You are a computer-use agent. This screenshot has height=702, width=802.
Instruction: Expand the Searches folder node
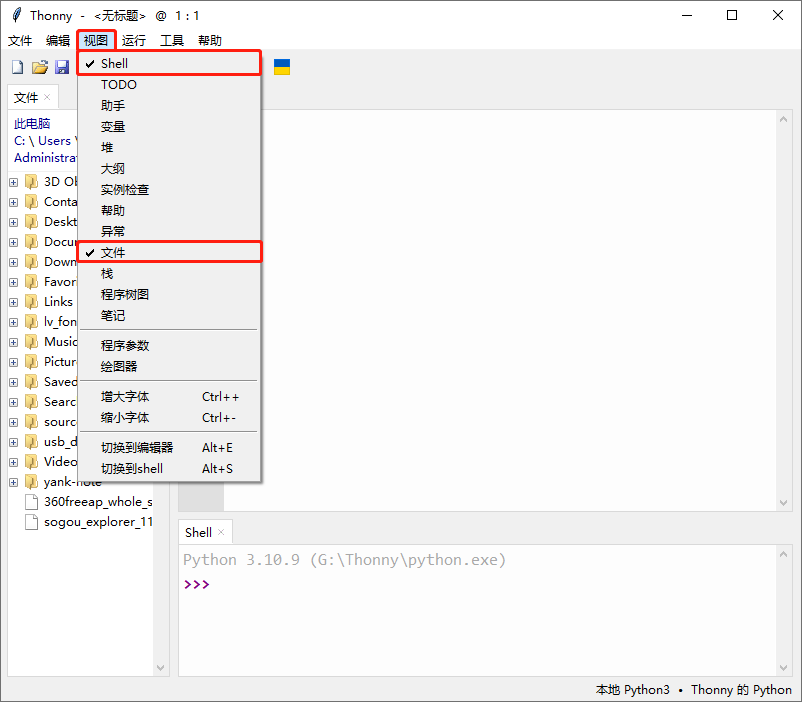point(14,402)
